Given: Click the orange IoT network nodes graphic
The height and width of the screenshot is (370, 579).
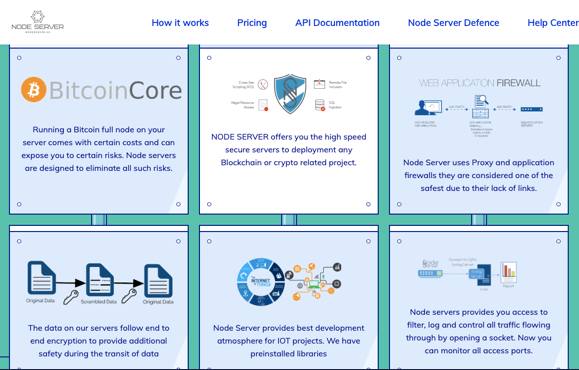Looking at the screenshot, I should pyautogui.click(x=314, y=281).
